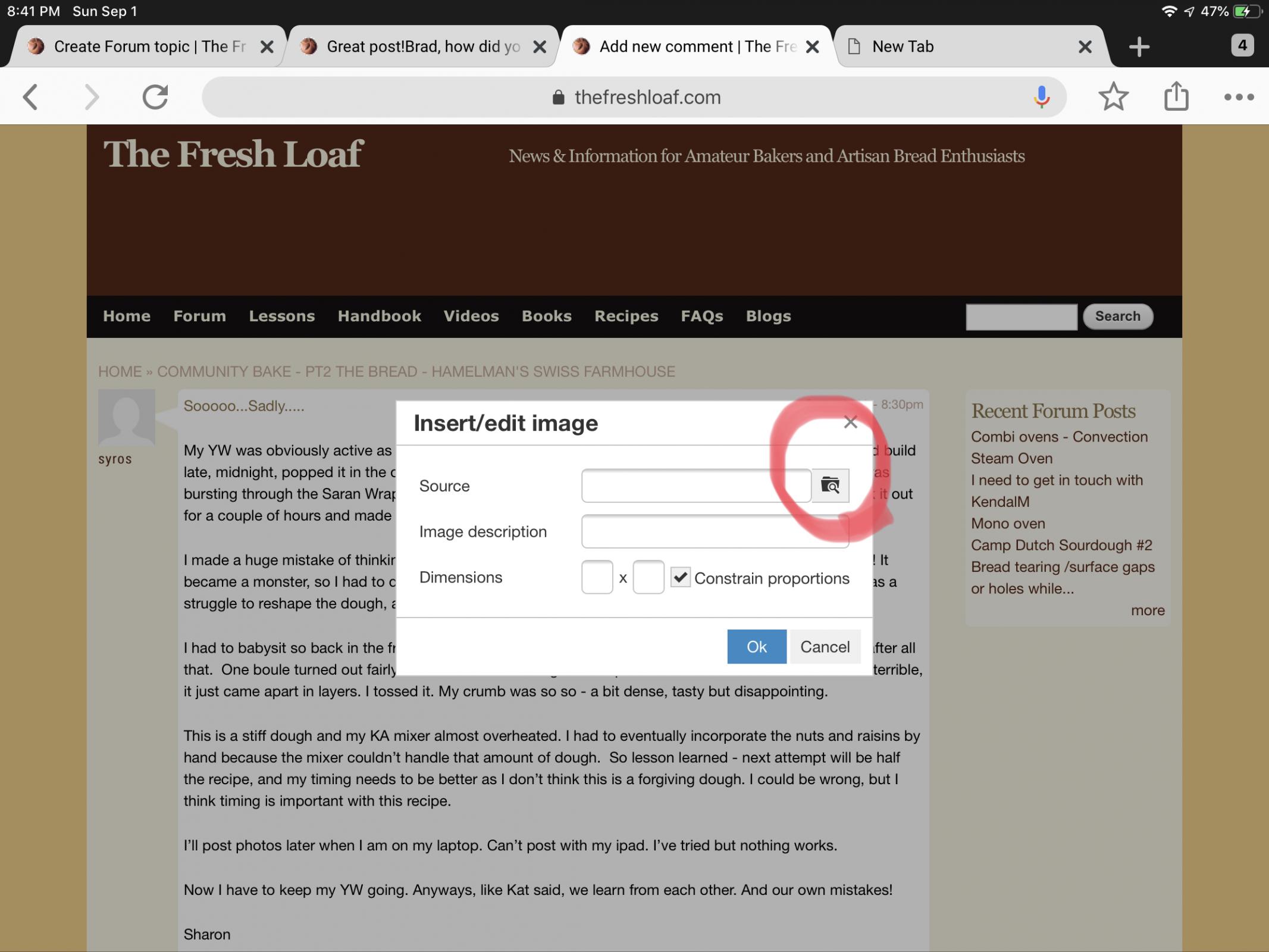Switch to Create Forum topic tab

pos(149,46)
